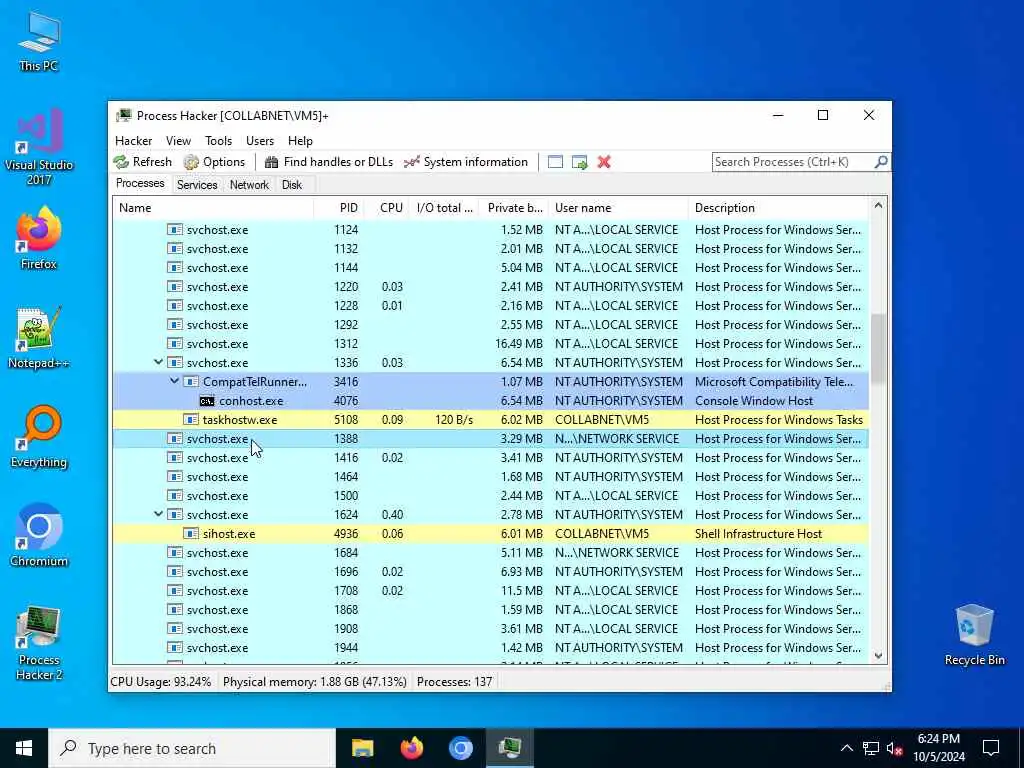The image size is (1024, 768).
Task: Click the conhost.exe console icon
Action: (x=207, y=401)
